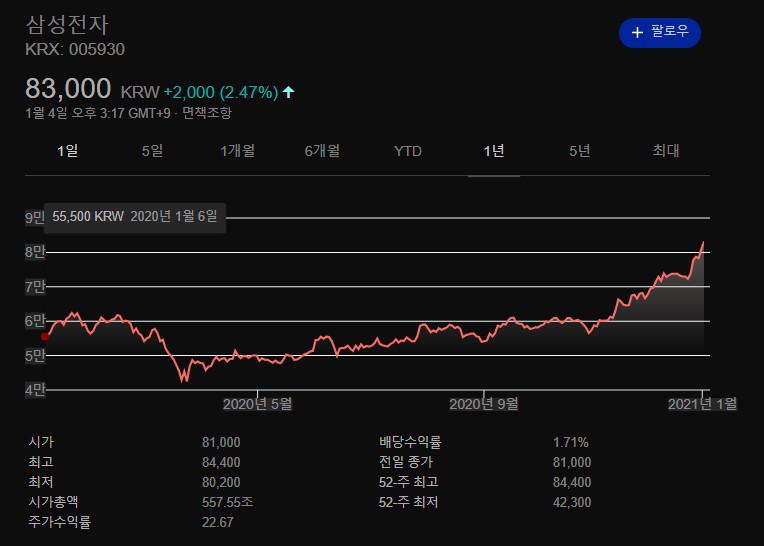
Task: Click the 2021년 1월 axis label
Action: coord(702,404)
